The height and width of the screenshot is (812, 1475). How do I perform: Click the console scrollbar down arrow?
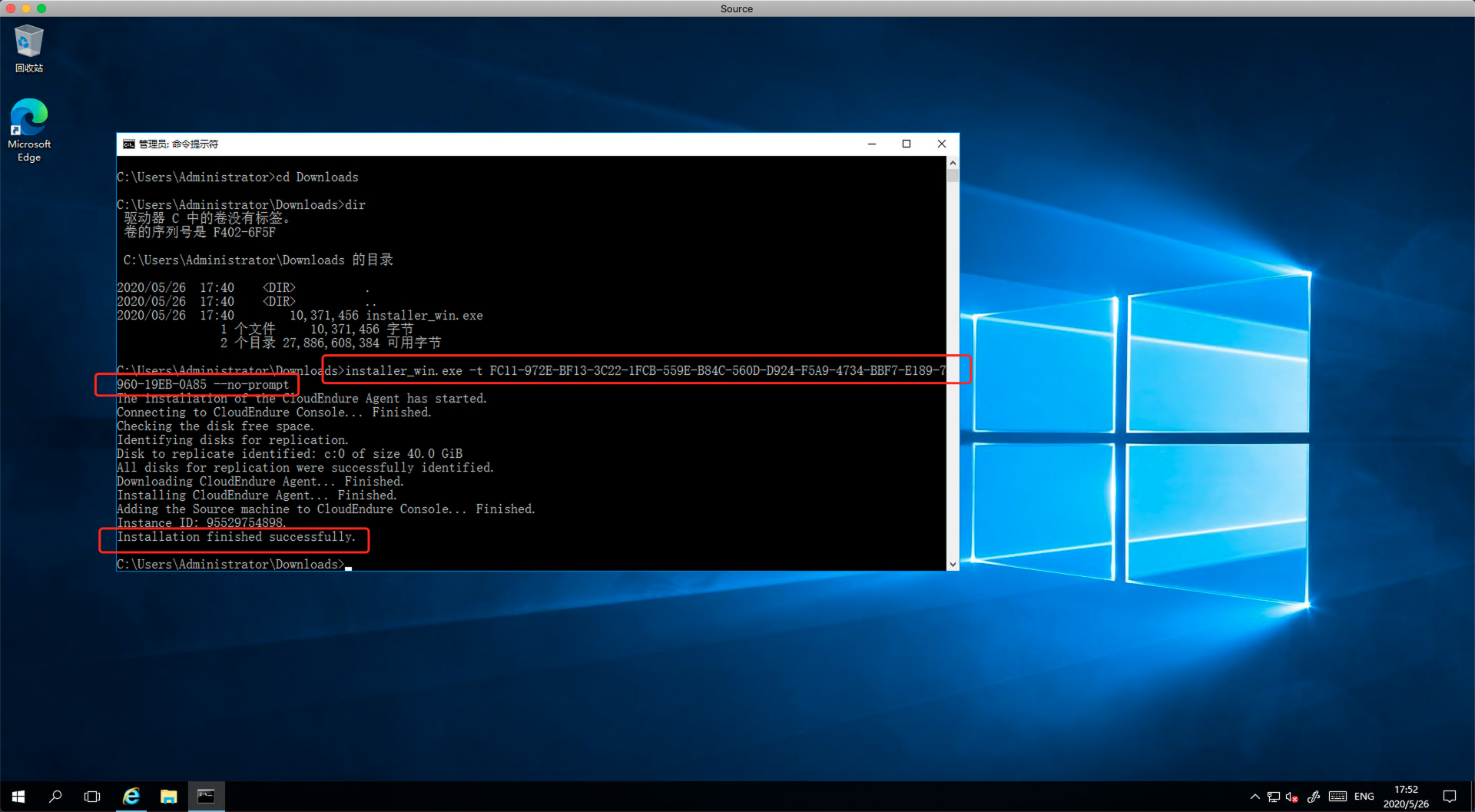click(953, 565)
